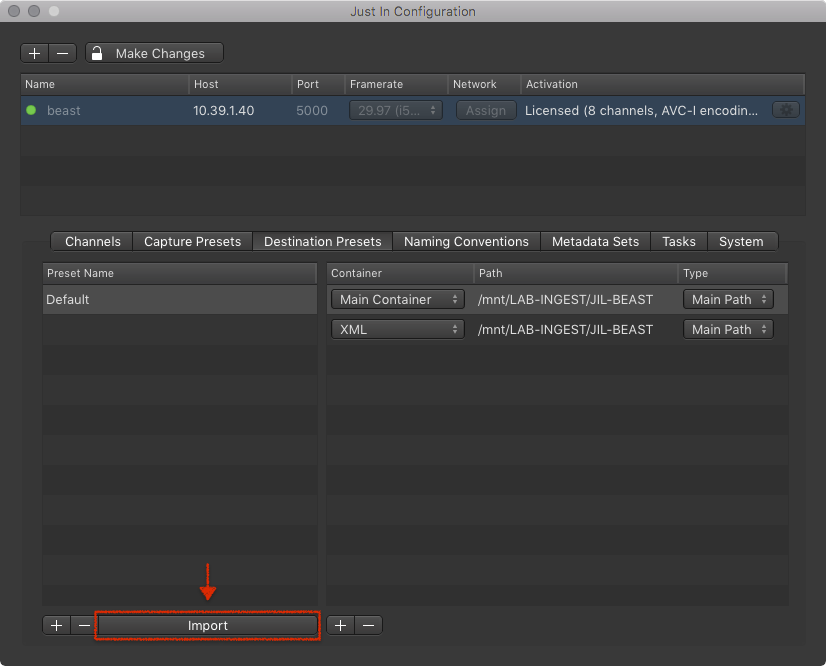826x666 pixels.
Task: Click the Make Changes lock button
Action: 154,53
